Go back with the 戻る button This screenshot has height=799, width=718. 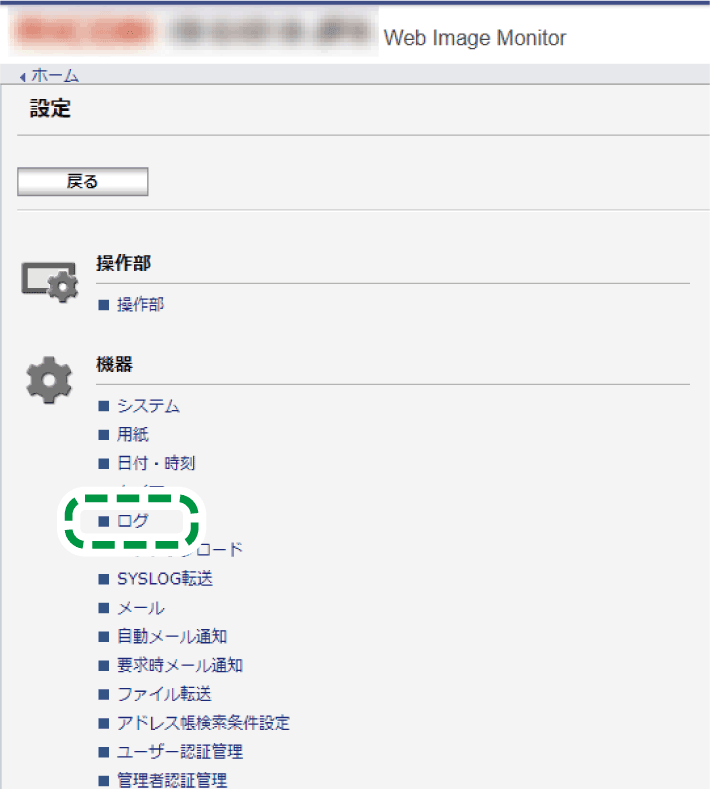(83, 181)
